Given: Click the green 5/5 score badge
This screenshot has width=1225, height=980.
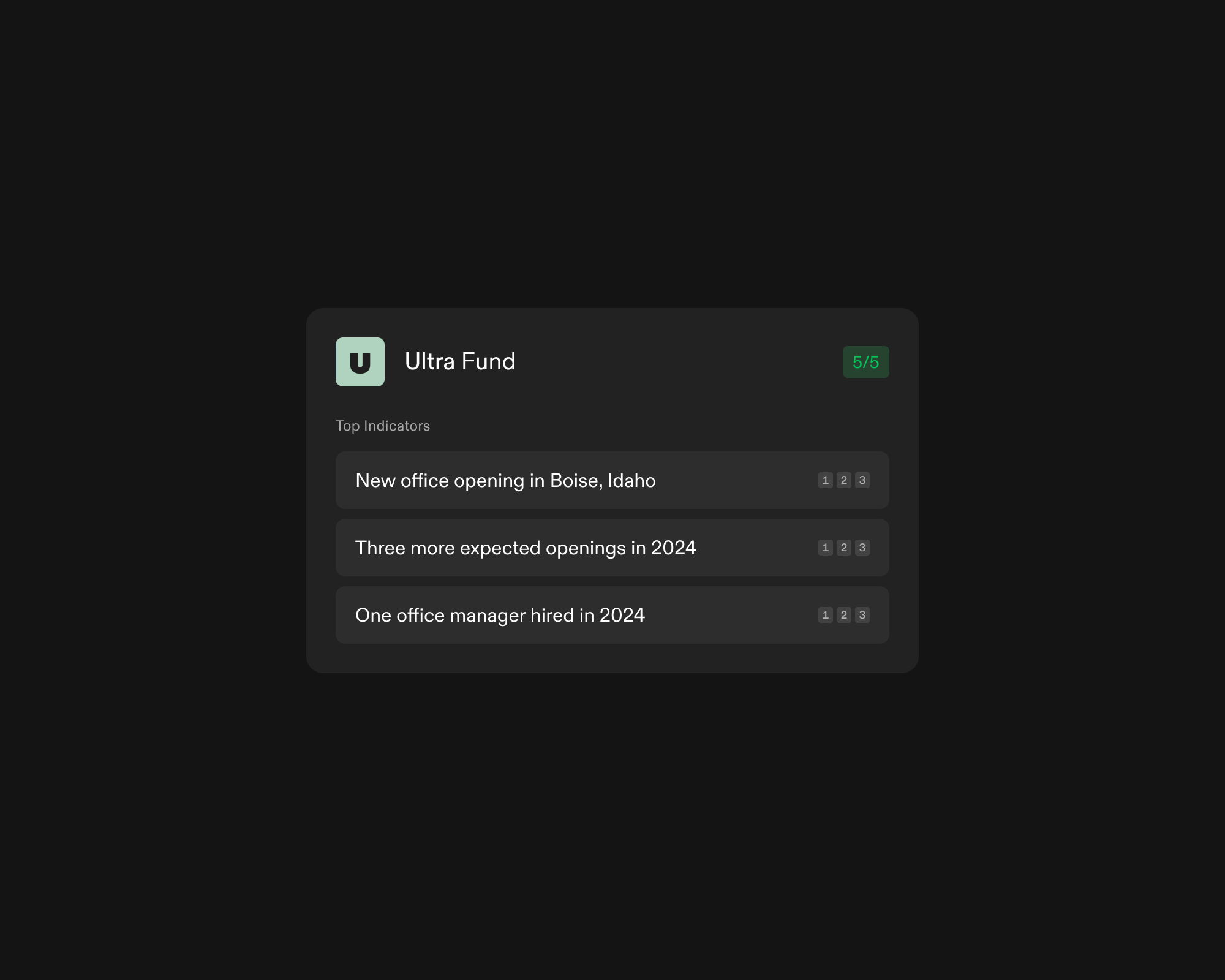Looking at the screenshot, I should [865, 362].
